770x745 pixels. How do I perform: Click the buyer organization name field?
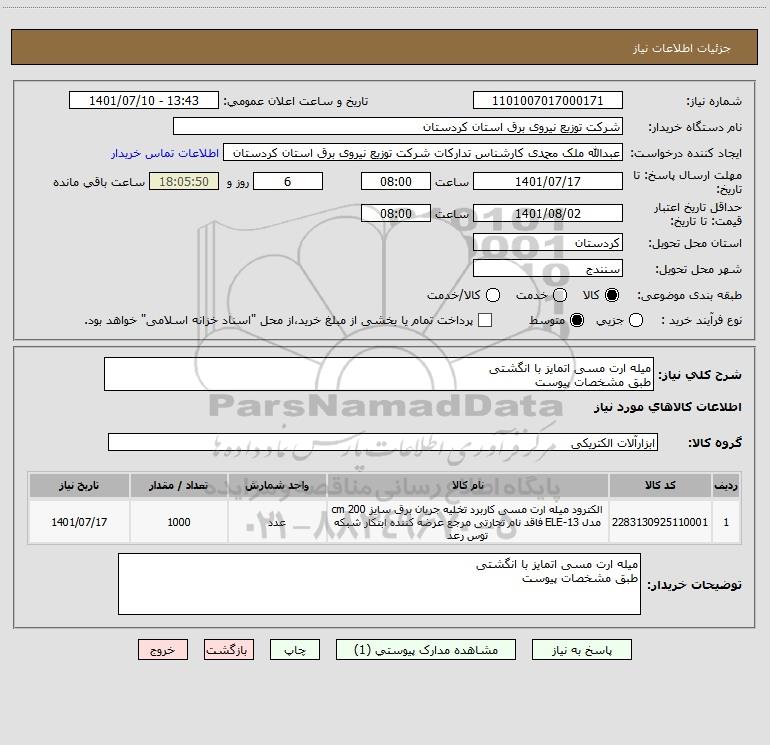click(398, 126)
